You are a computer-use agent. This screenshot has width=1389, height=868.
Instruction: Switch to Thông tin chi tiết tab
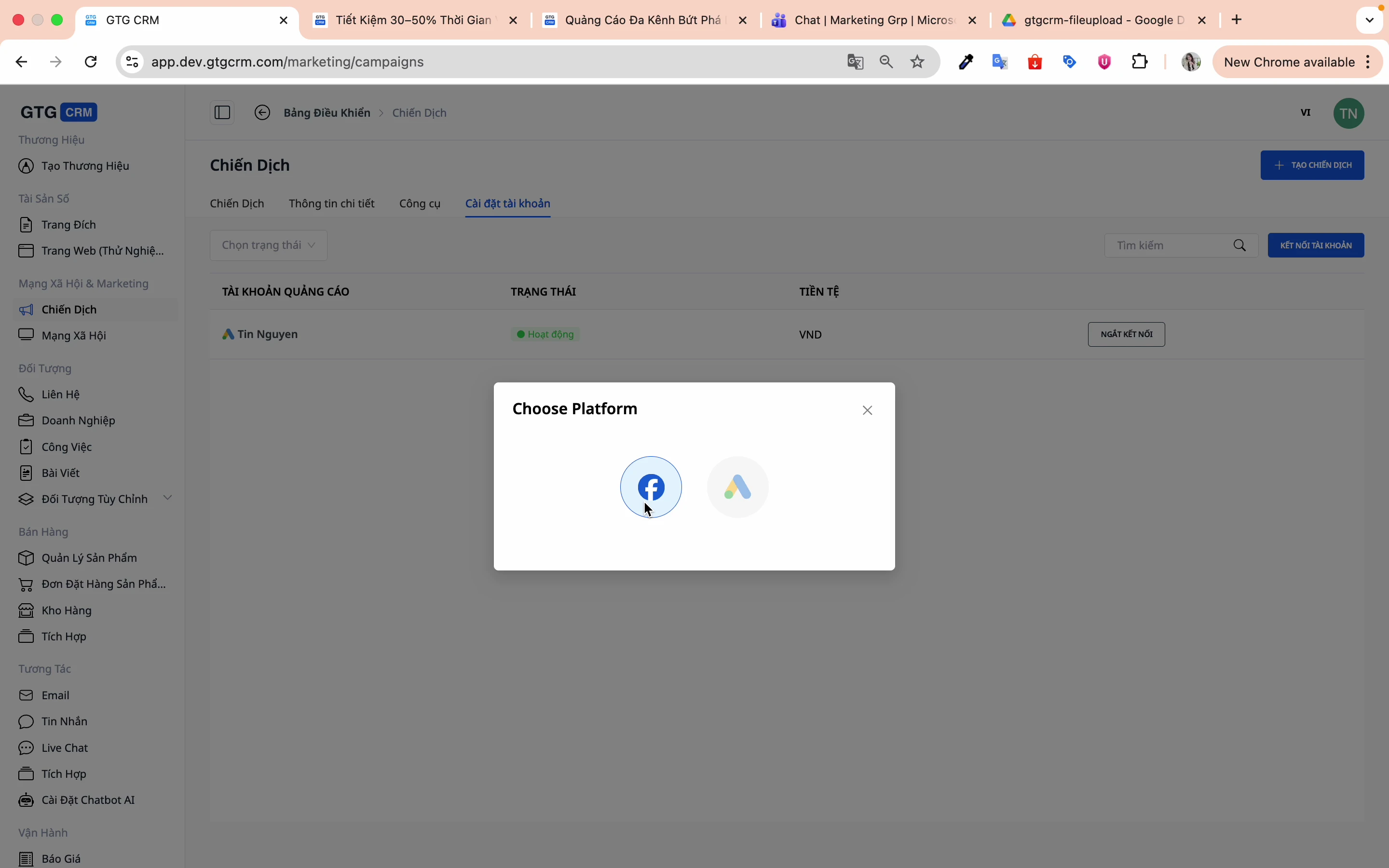332,204
